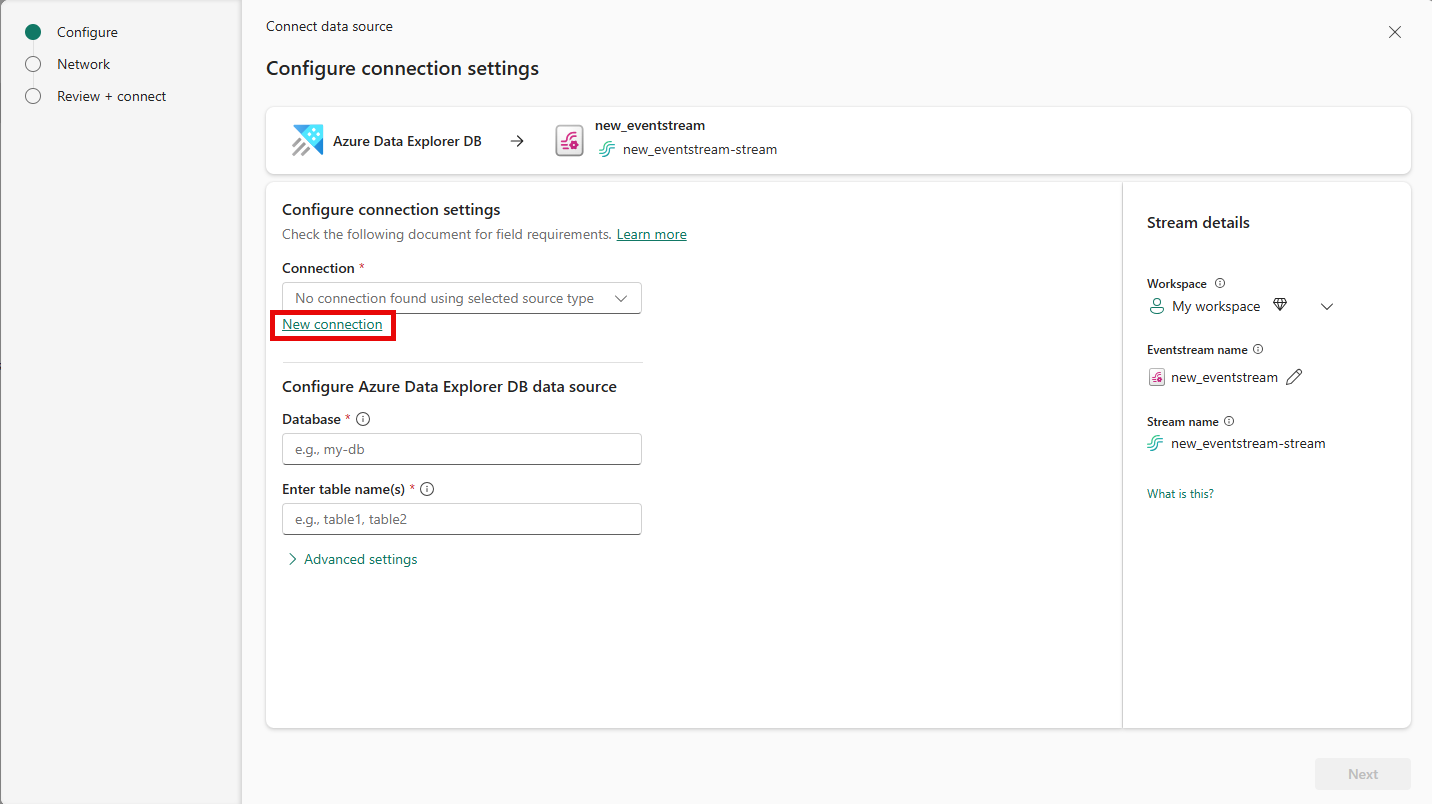
Task: Select the Configure step
Action: [x=72, y=32]
